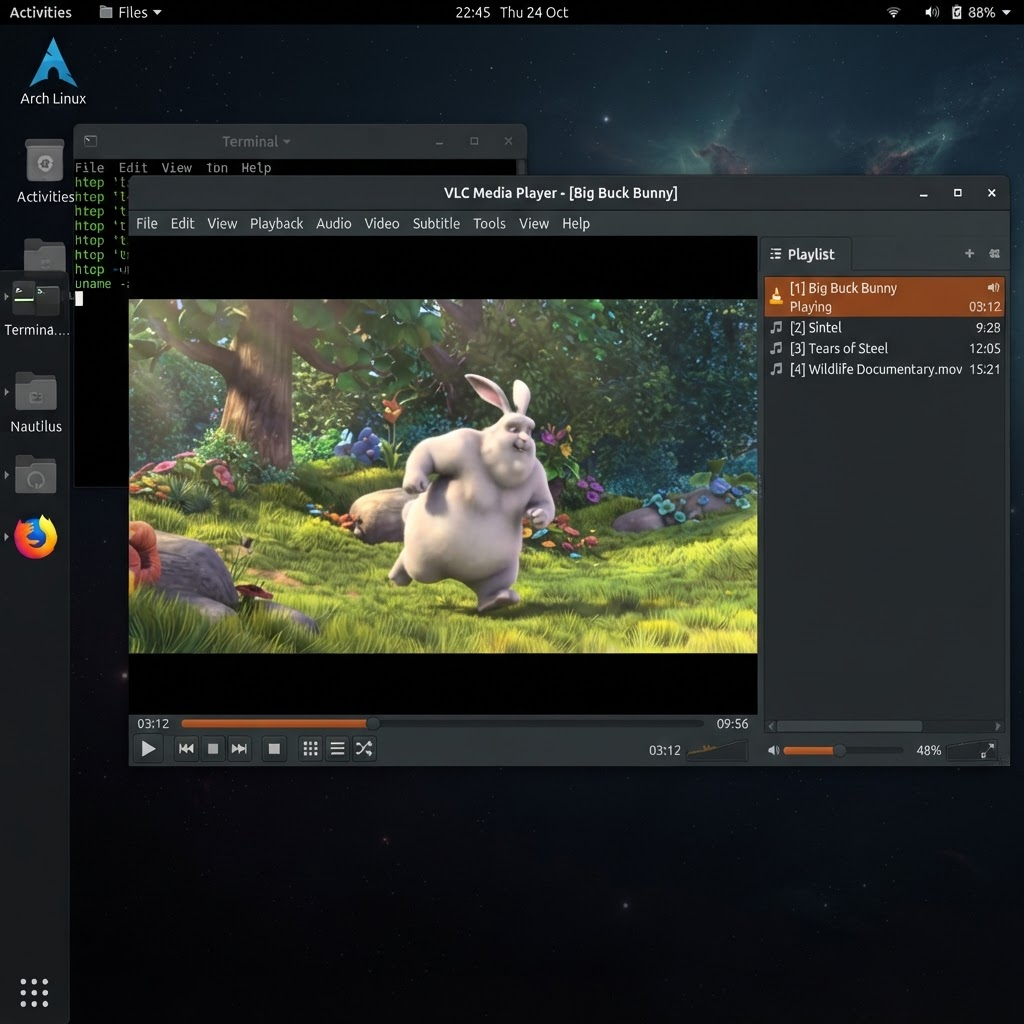This screenshot has height=1024, width=1024.
Task: Click the music note icon beside Tears of Steel
Action: click(776, 348)
